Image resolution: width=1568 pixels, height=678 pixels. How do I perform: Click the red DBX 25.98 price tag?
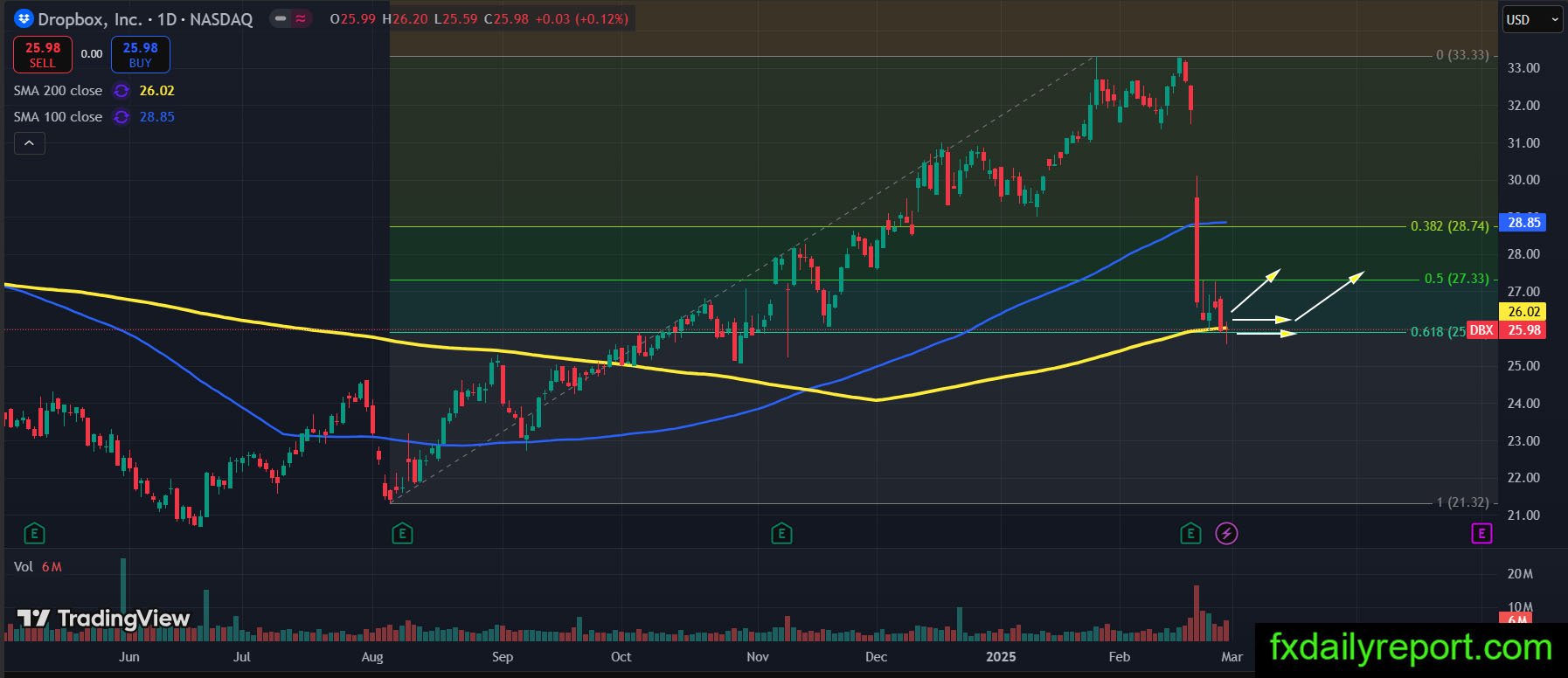click(x=1505, y=330)
